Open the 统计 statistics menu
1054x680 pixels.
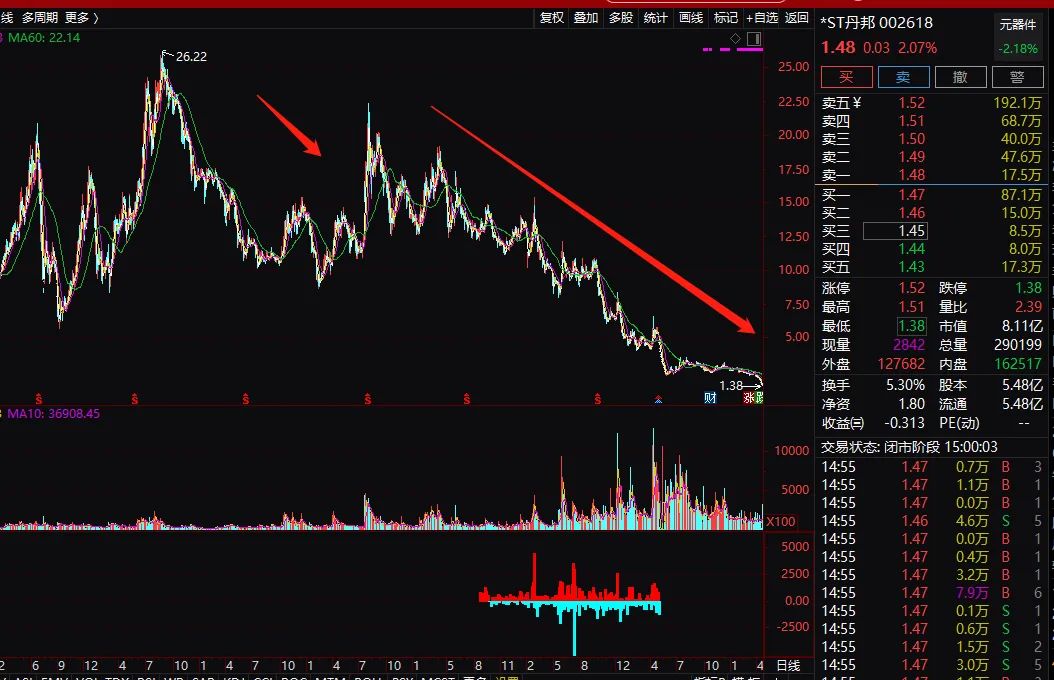click(655, 17)
